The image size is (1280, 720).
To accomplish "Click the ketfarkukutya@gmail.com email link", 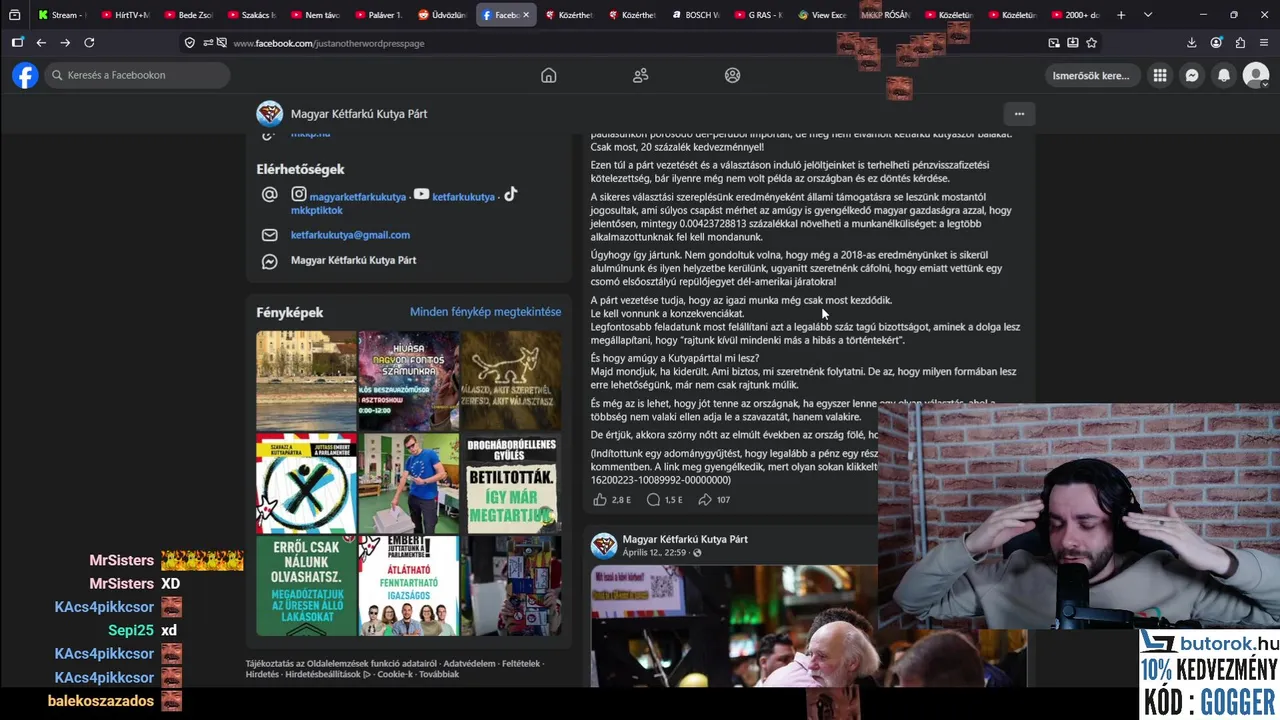I will (350, 235).
